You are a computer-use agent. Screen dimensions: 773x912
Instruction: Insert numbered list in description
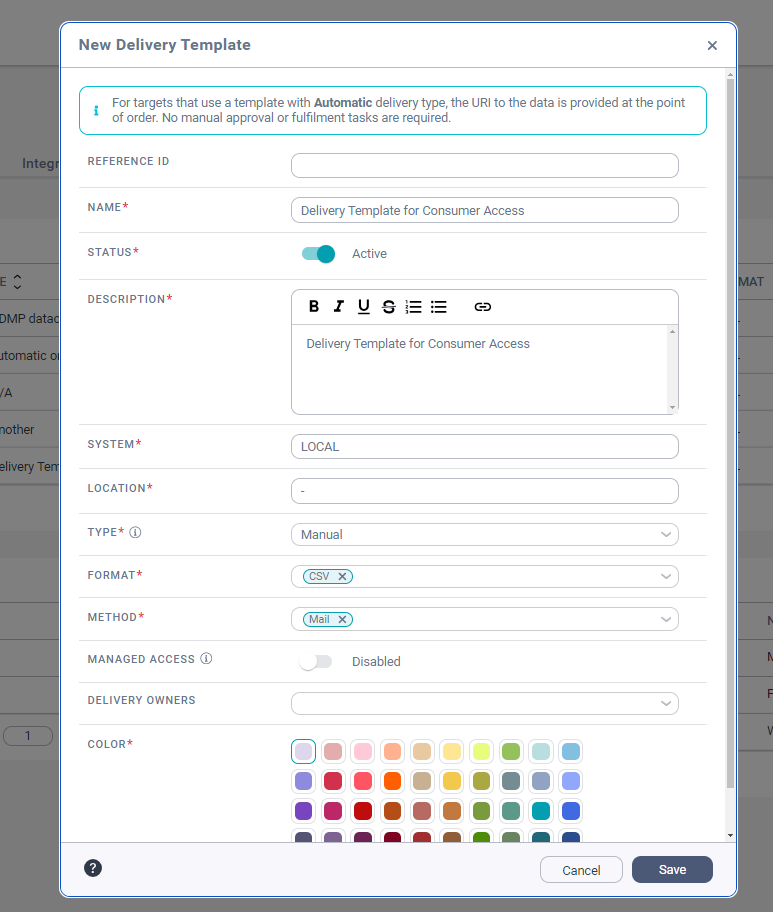coord(414,307)
